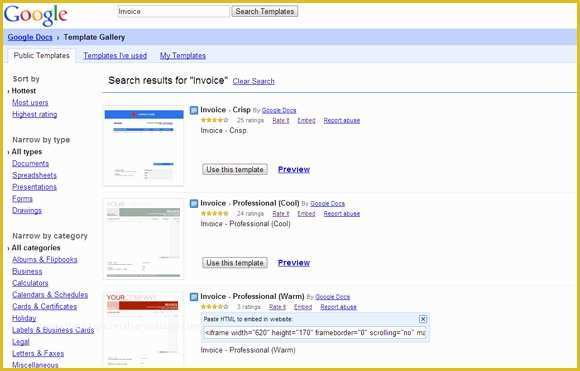
Task: Click the Invoice - Crisp title text
Action: (225, 110)
